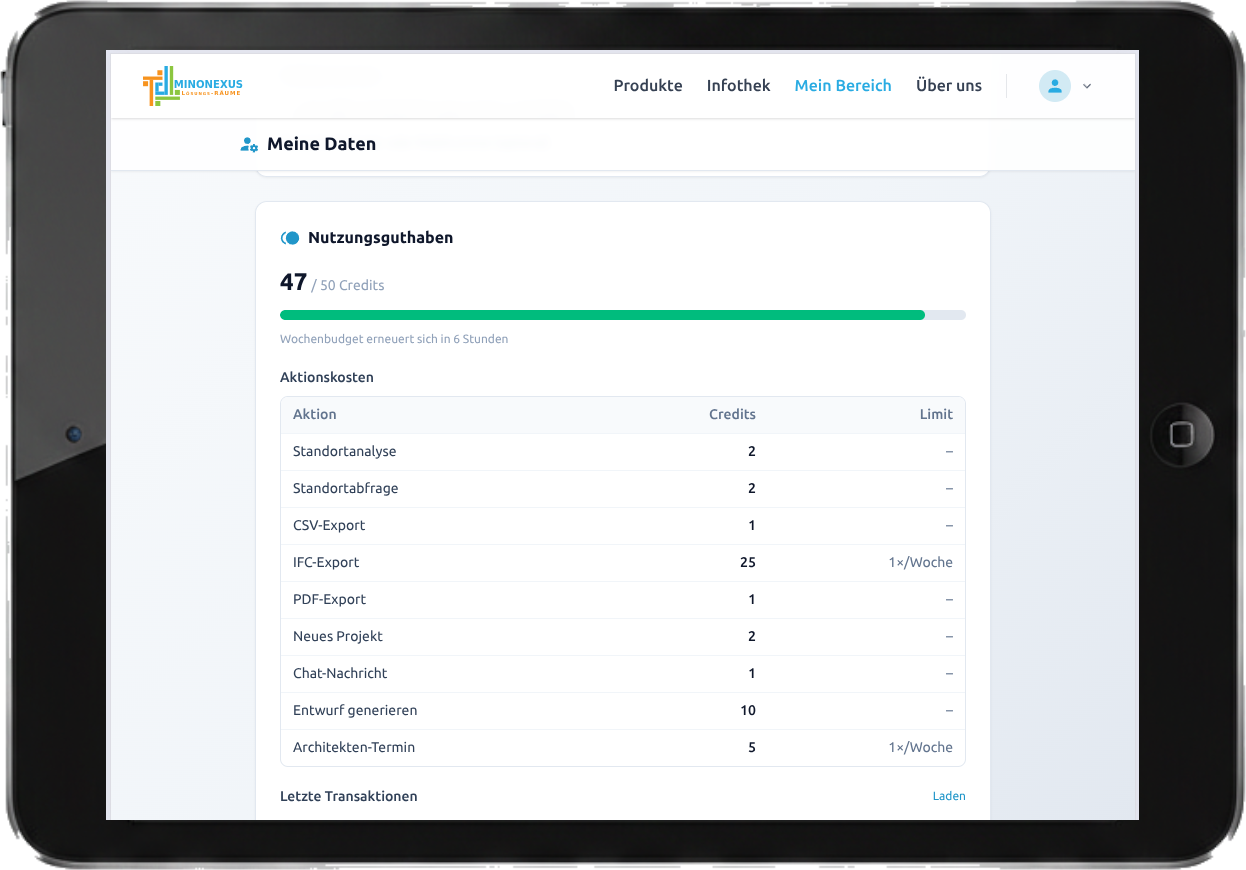
Task: Expand the account dropdown chevron
Action: tap(1087, 86)
